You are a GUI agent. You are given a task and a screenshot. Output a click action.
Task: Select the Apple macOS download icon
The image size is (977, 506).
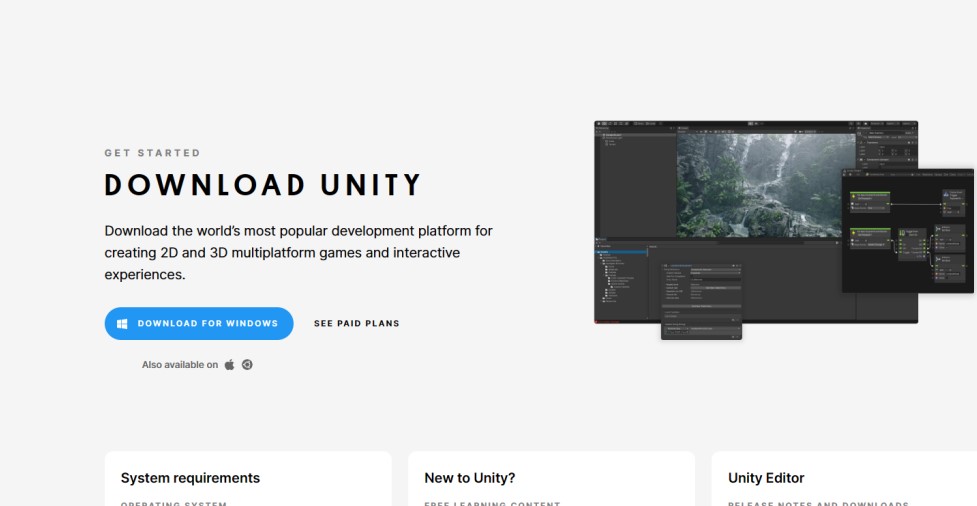click(x=229, y=365)
